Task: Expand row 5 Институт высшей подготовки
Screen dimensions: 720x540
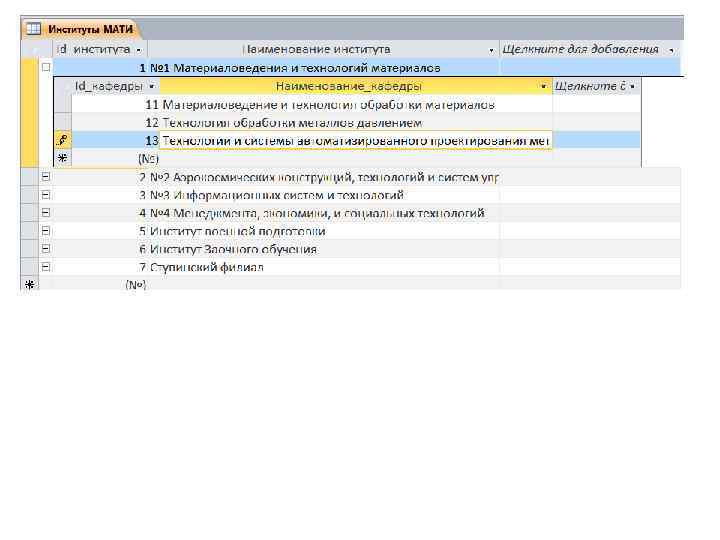Action: pyautogui.click(x=45, y=231)
